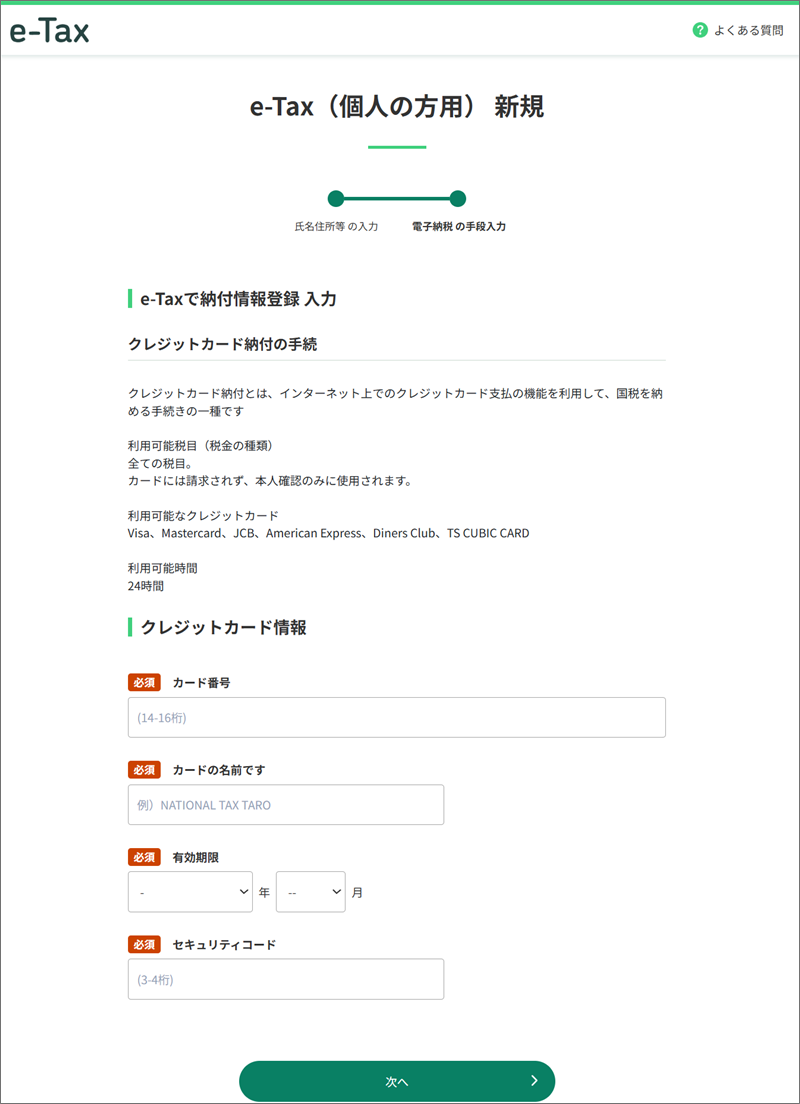Click the text listing Visa、Mastercard、JCB cards
800x1104 pixels.
point(329,533)
